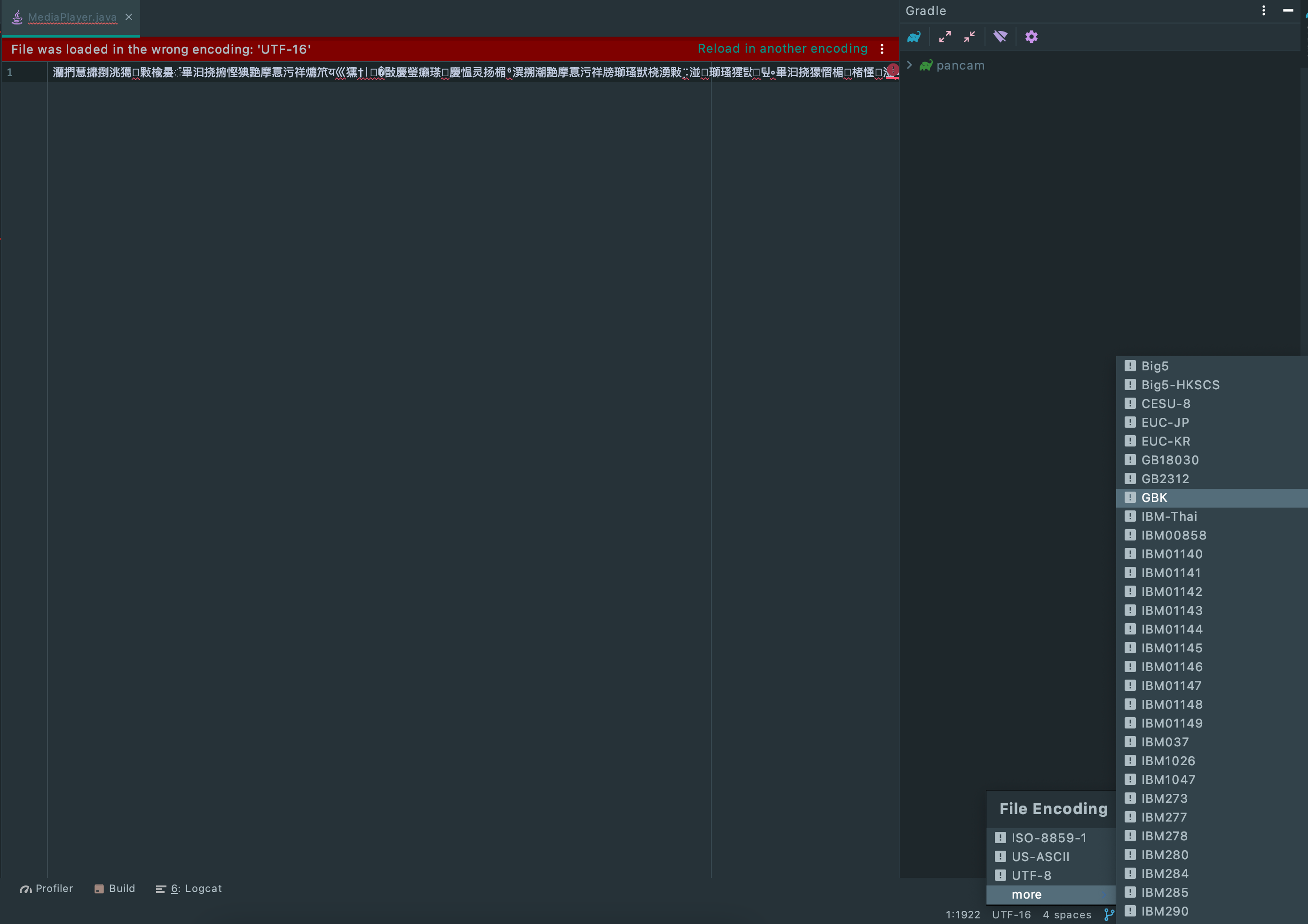Open the 4 spaces indent settings
This screenshot has width=1308, height=924.
[x=1066, y=914]
